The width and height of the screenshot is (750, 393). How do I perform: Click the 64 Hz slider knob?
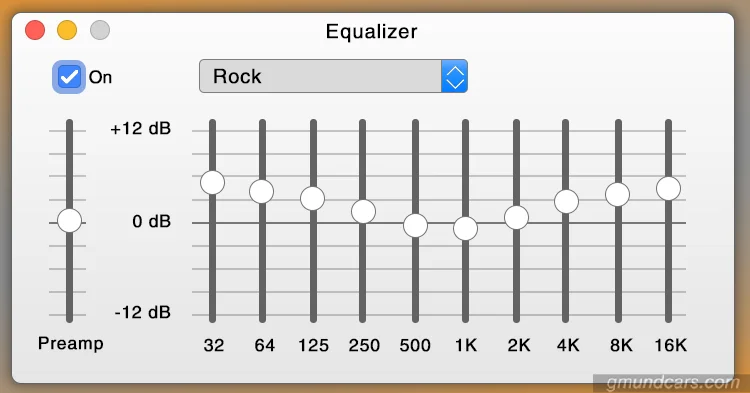(262, 192)
